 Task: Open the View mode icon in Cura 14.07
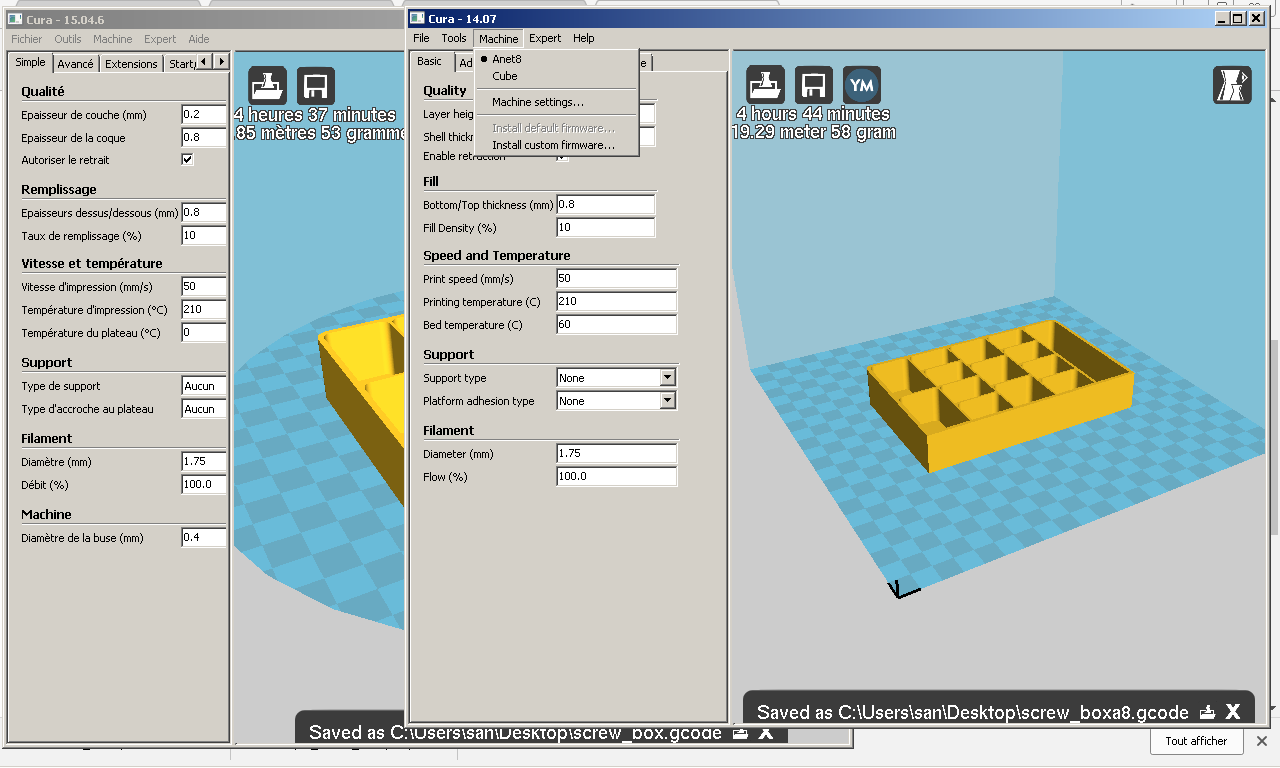(x=1232, y=86)
